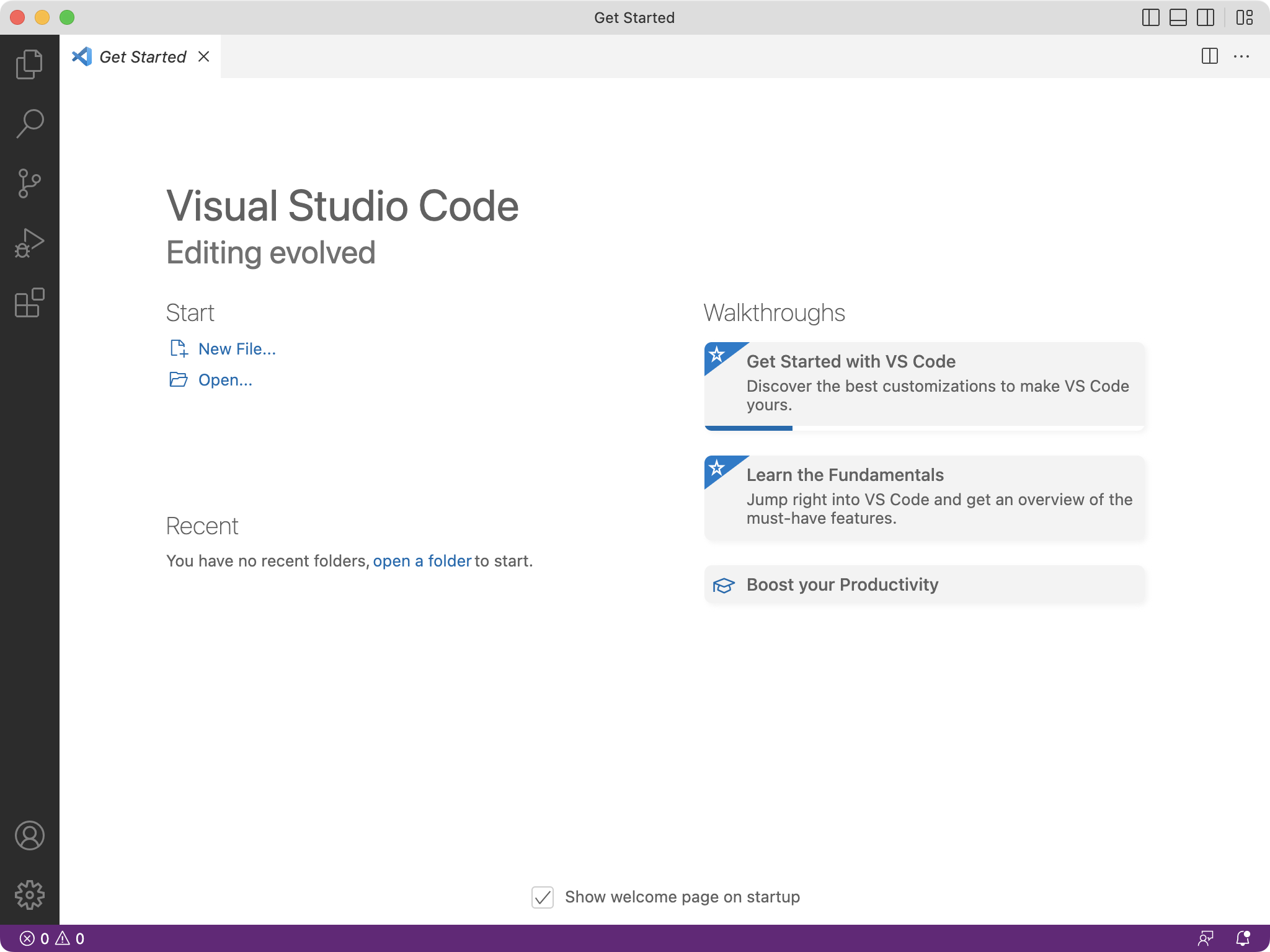
Task: Select the Get Started tab
Action: pyautogui.click(x=142, y=57)
